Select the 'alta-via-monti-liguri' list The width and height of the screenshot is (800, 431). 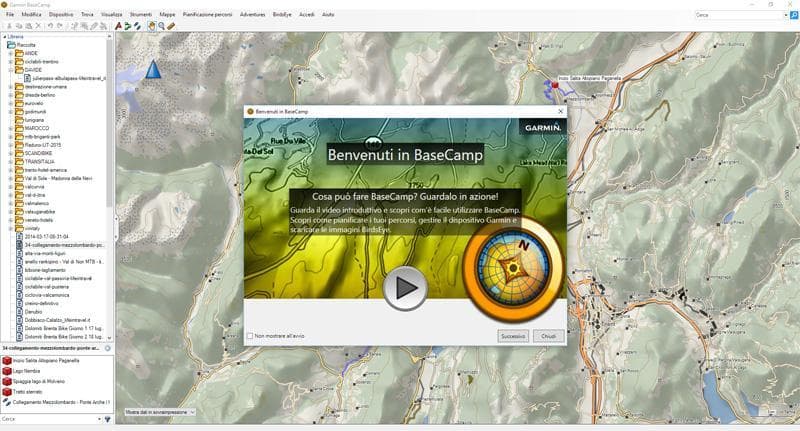[x=43, y=253]
